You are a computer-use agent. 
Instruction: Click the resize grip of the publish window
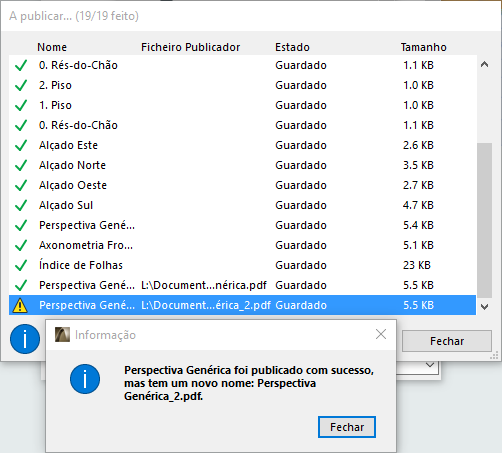pos(494,355)
